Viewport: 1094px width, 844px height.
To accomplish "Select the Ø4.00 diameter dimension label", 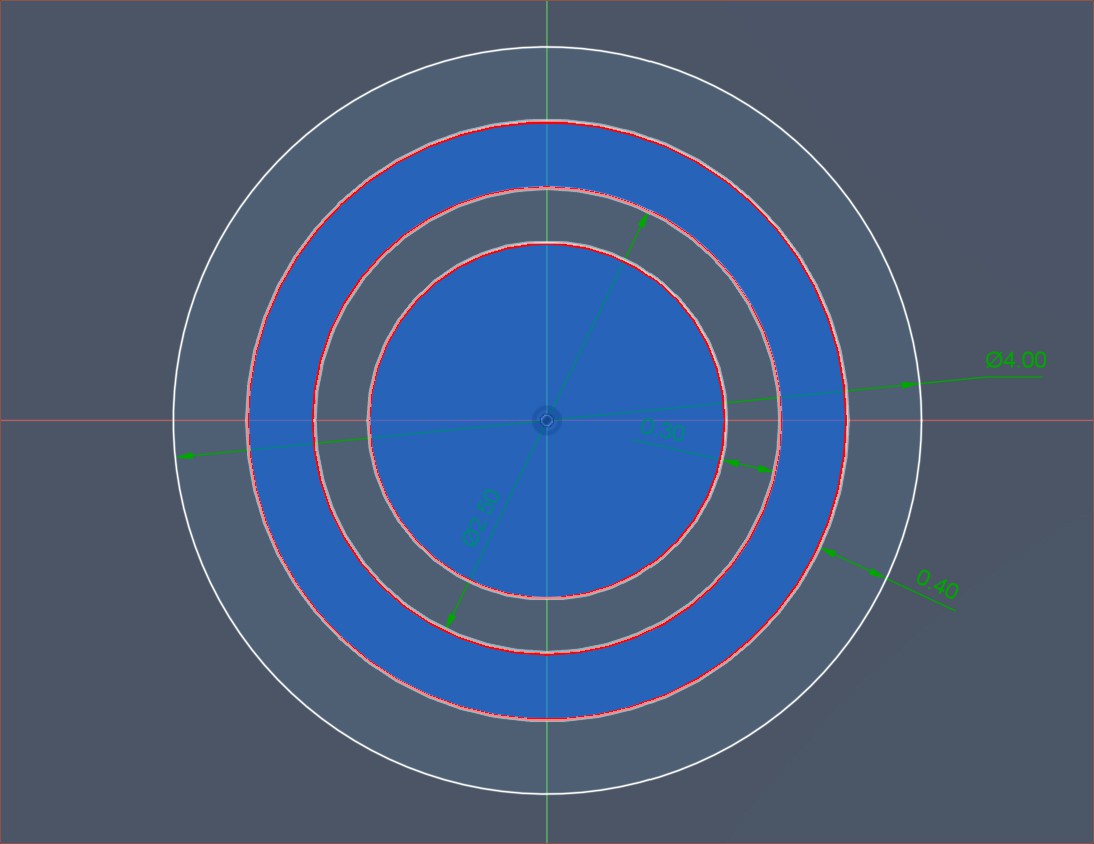I will (1015, 360).
